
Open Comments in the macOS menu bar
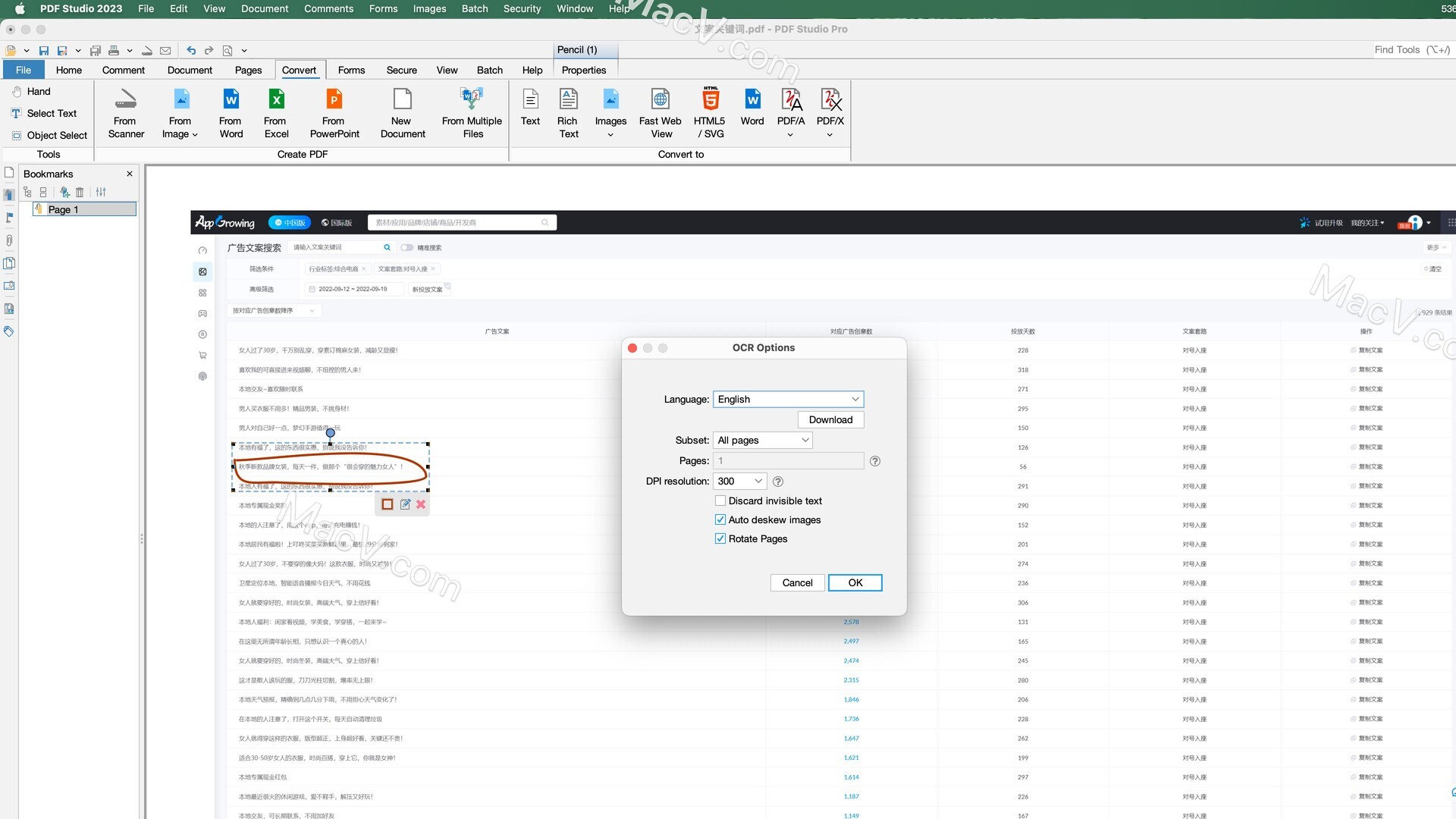(x=329, y=8)
